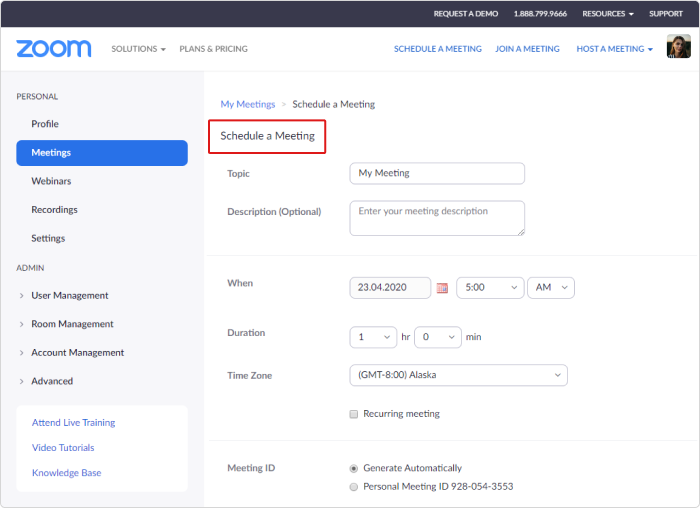The height and width of the screenshot is (508, 700).
Task: Click Schedule a Meeting in header
Action: [438, 49]
